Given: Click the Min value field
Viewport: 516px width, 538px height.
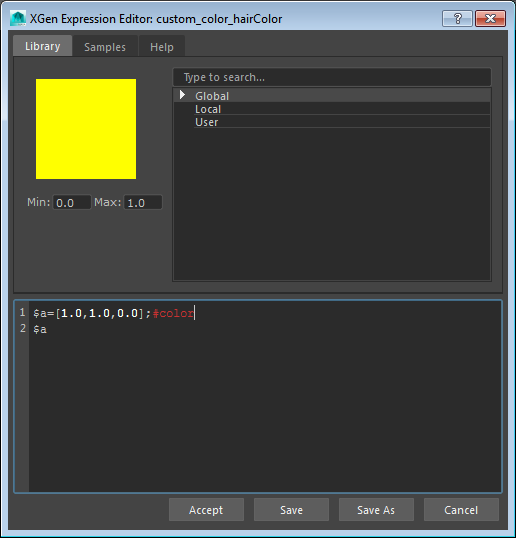Looking at the screenshot, I should [x=72, y=202].
